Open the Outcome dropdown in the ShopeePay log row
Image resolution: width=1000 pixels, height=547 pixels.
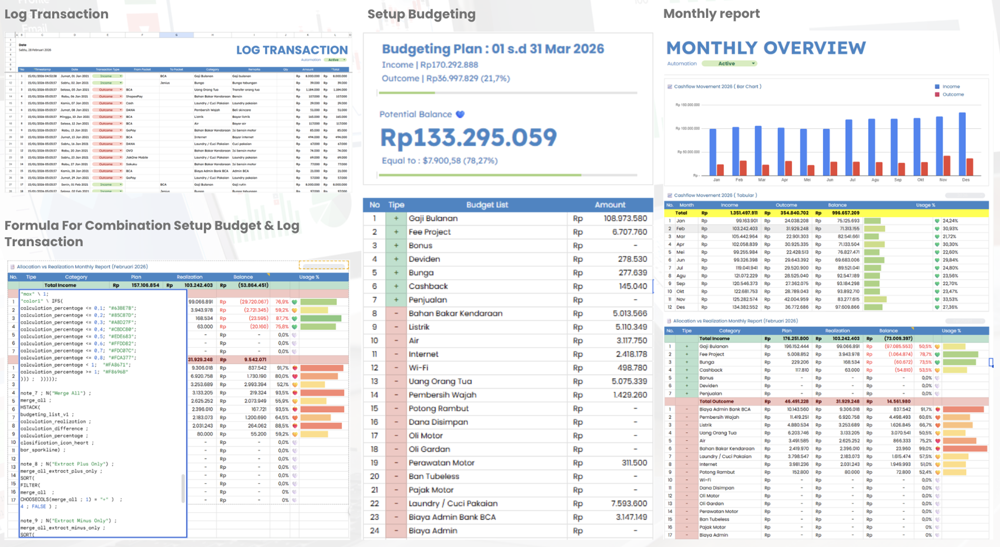(x=108, y=96)
